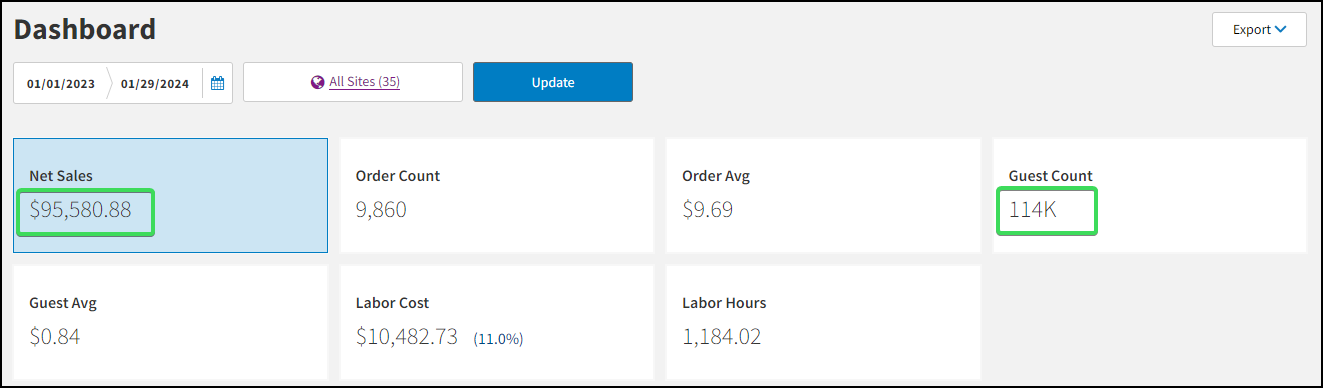
Task: Open the calendar date picker icon
Action: coord(217,83)
